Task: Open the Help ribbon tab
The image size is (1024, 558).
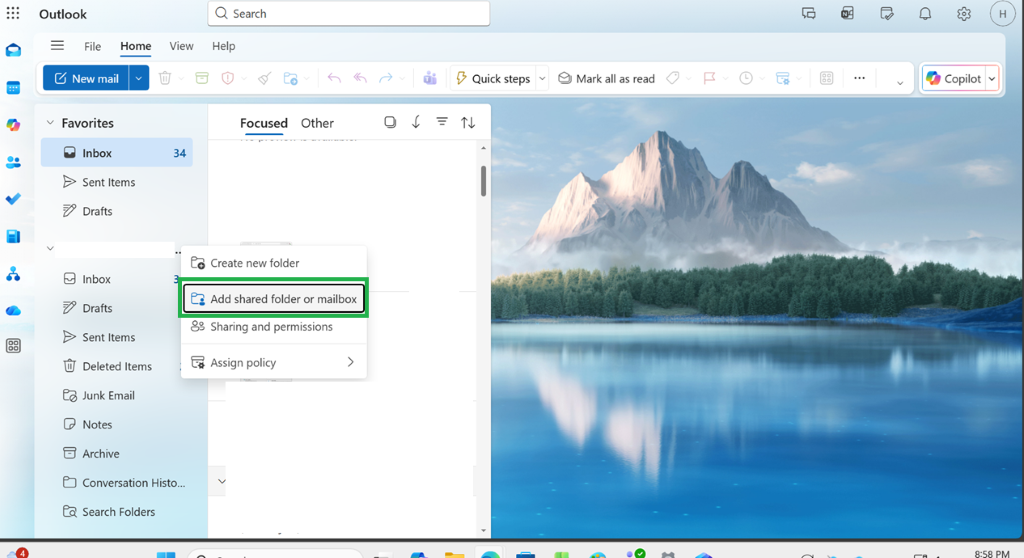Action: 223,46
